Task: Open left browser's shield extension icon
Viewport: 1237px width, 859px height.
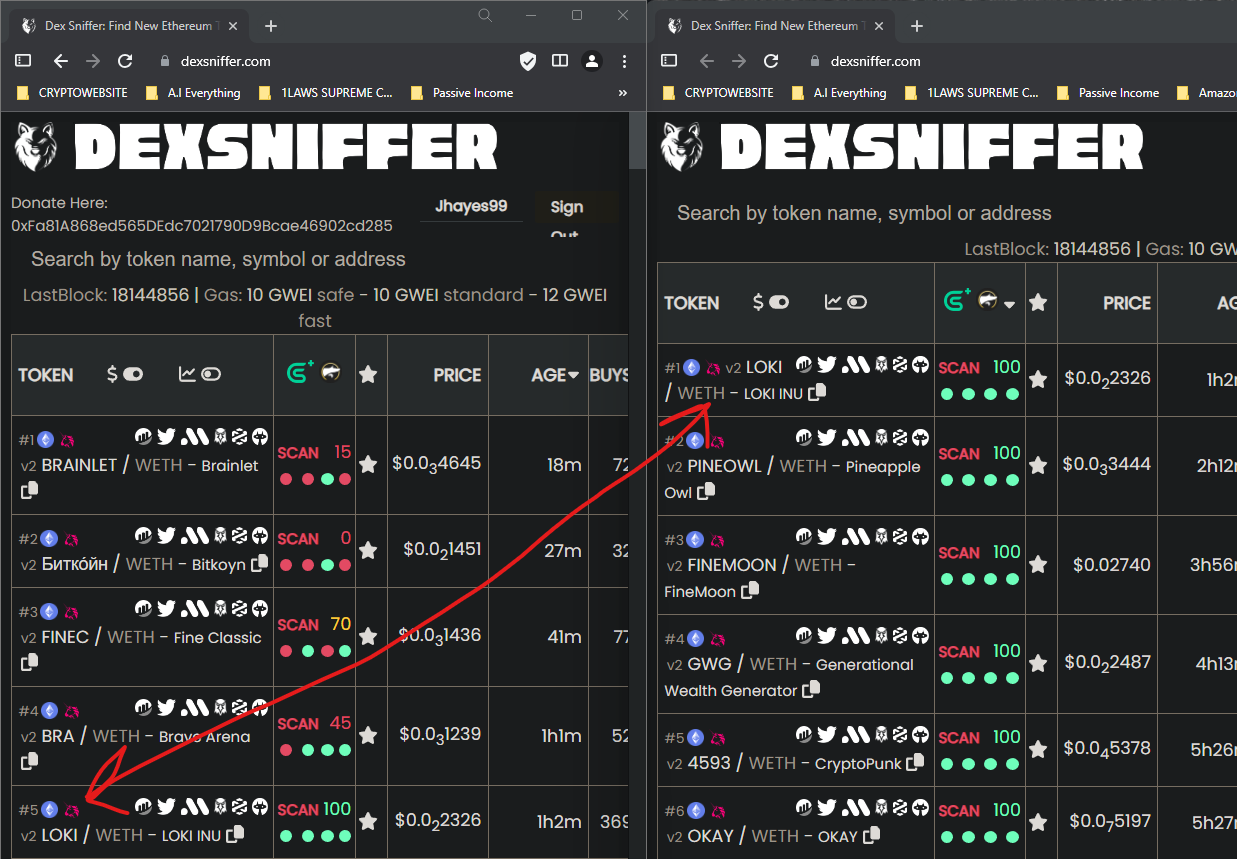Action: (528, 61)
